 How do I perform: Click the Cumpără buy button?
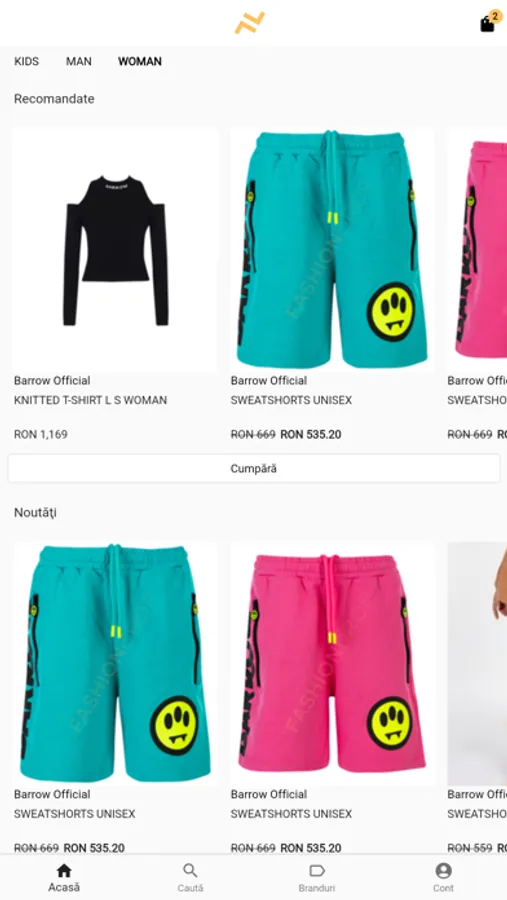click(x=254, y=468)
